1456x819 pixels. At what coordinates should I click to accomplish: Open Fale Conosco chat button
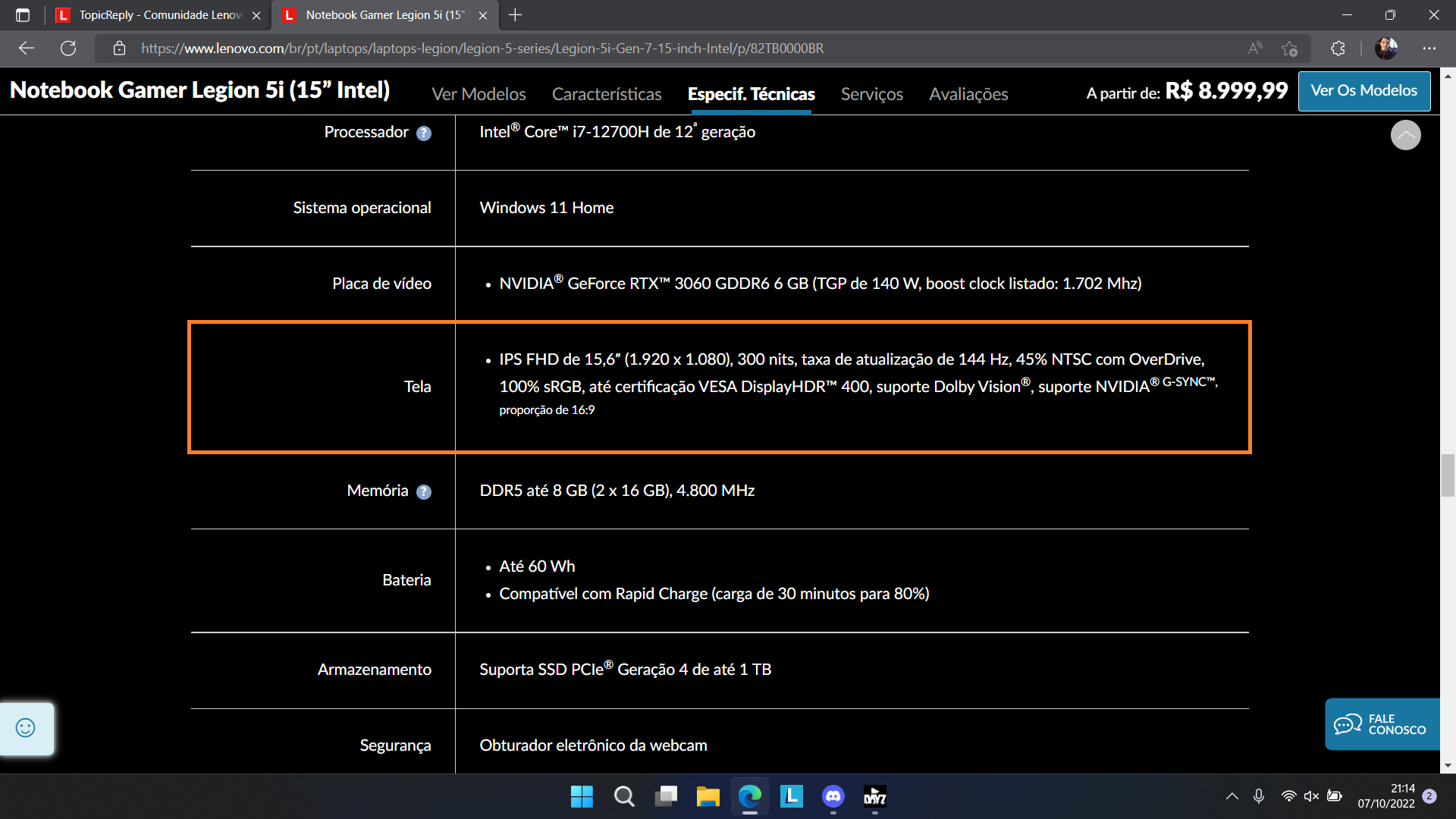(1382, 724)
